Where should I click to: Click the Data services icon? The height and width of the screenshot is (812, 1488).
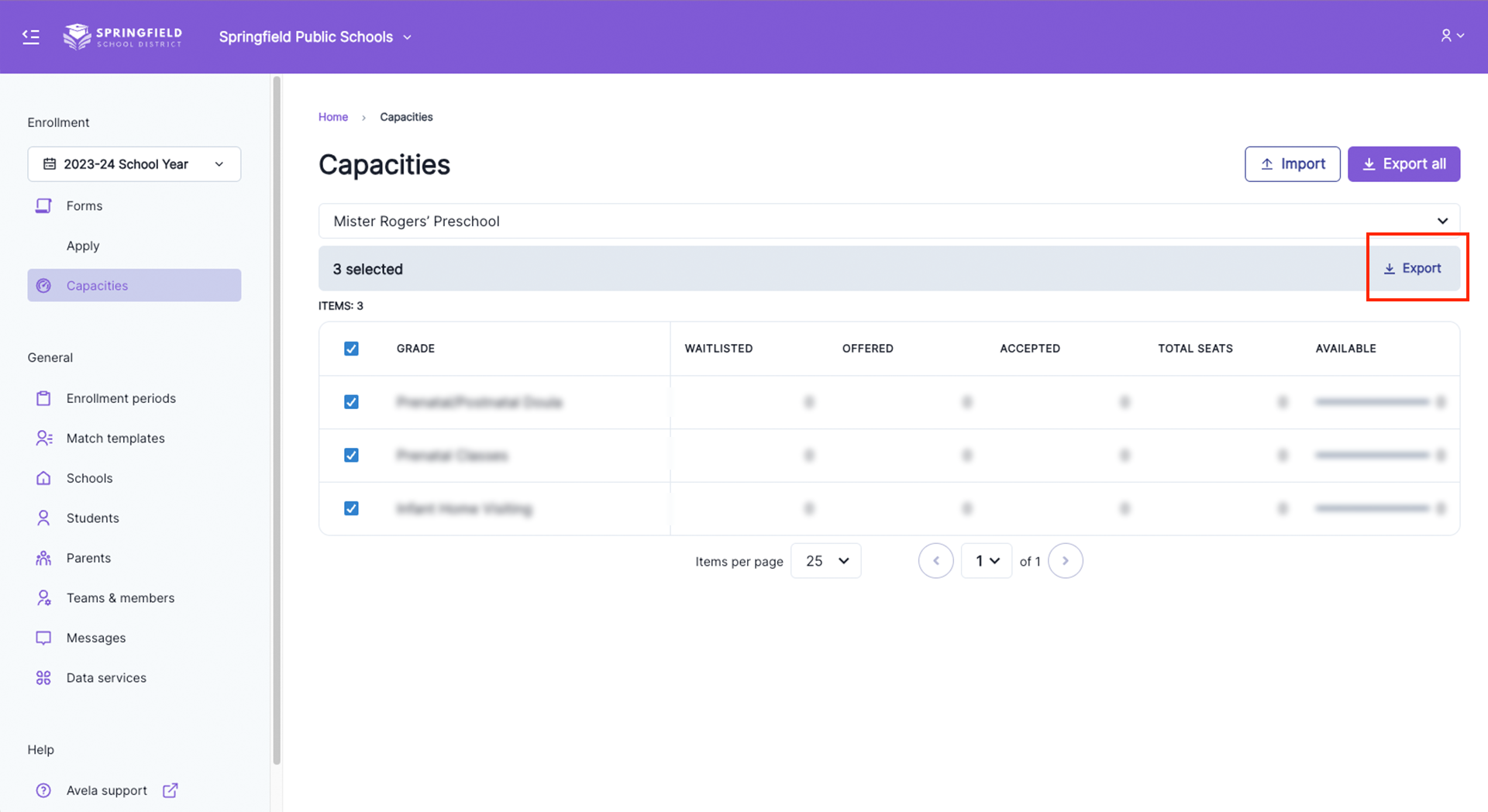tap(43, 678)
